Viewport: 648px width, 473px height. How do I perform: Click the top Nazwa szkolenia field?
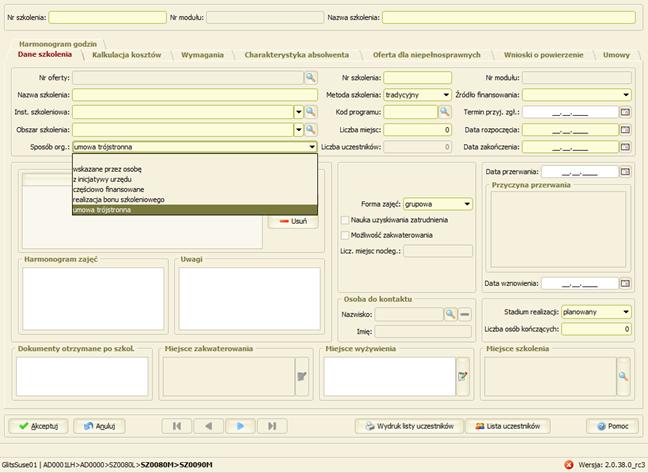[x=509, y=17]
